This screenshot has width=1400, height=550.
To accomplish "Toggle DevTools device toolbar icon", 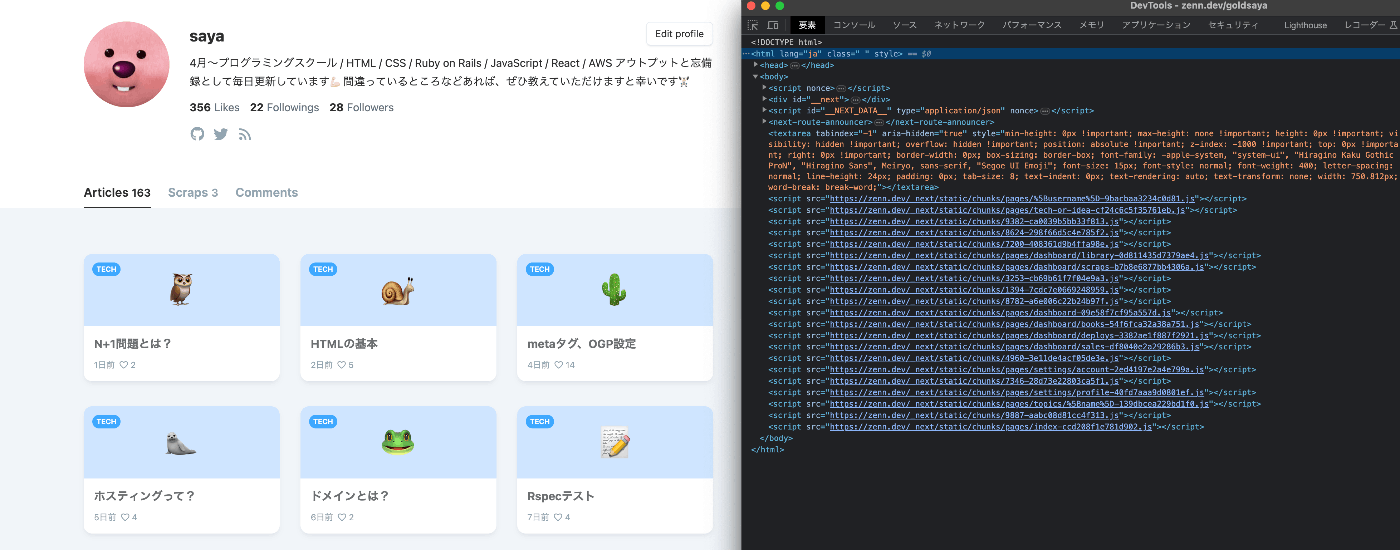I will (773, 25).
